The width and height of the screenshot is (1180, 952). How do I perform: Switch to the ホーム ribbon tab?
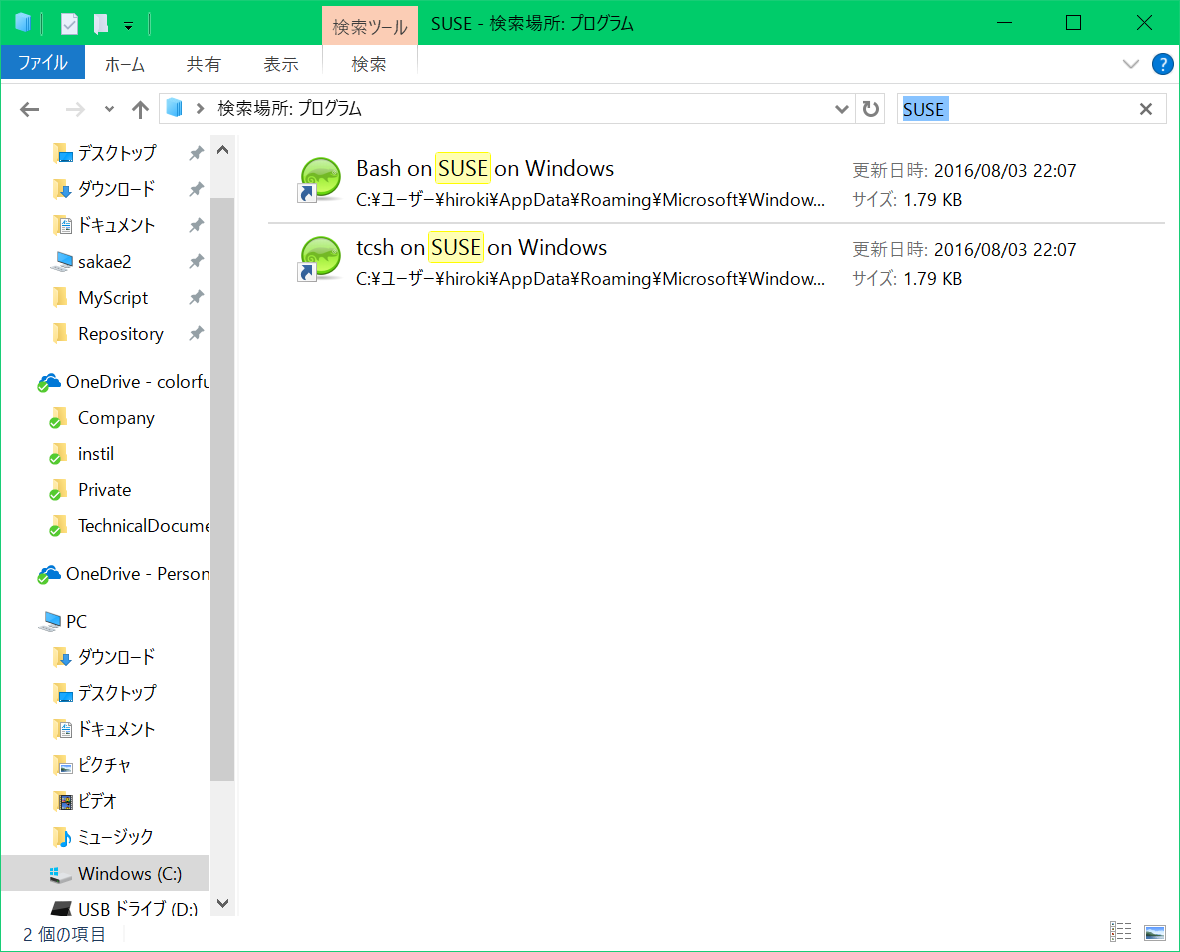pos(125,64)
